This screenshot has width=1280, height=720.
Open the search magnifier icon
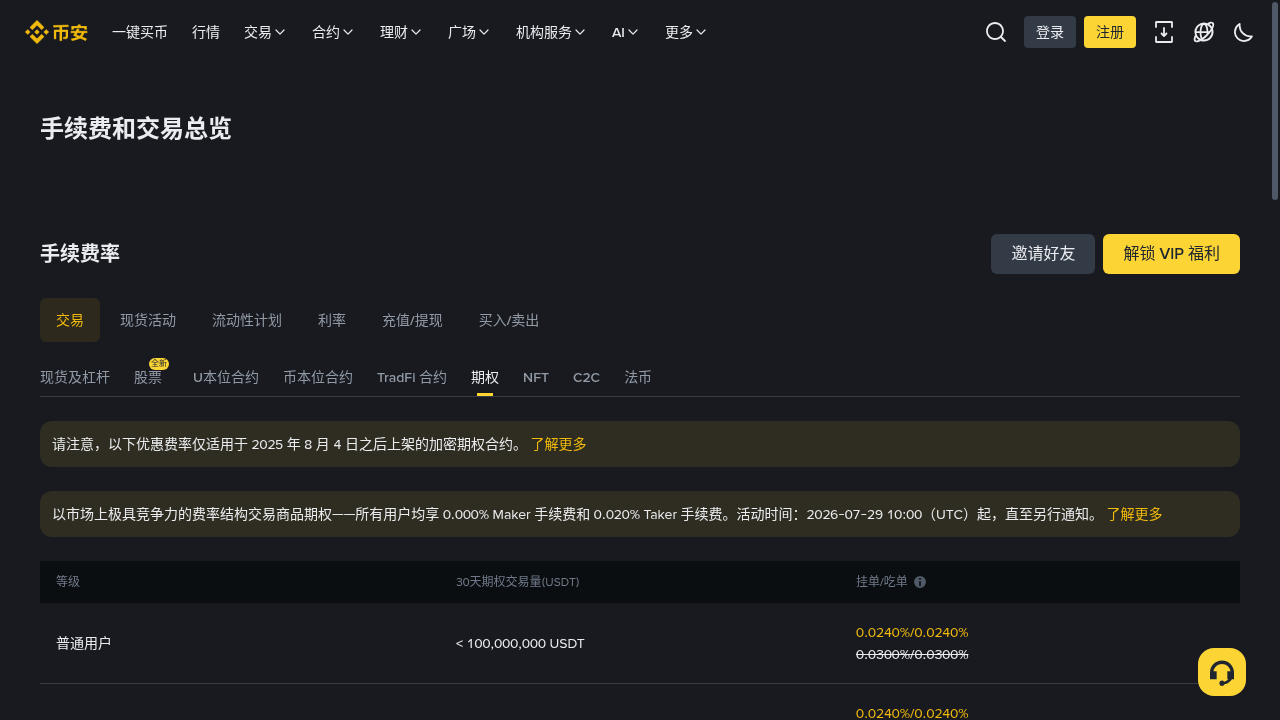996,32
